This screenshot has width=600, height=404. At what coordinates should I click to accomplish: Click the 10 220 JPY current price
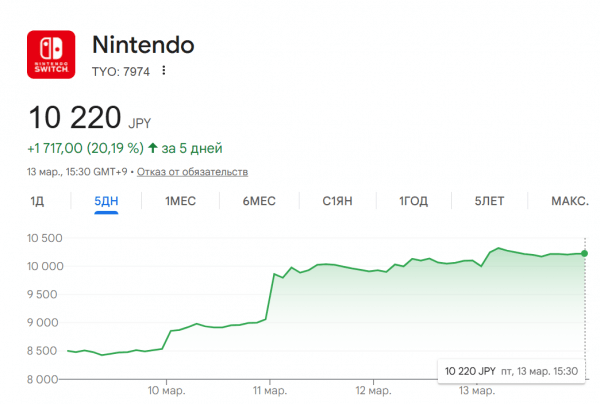coord(90,118)
